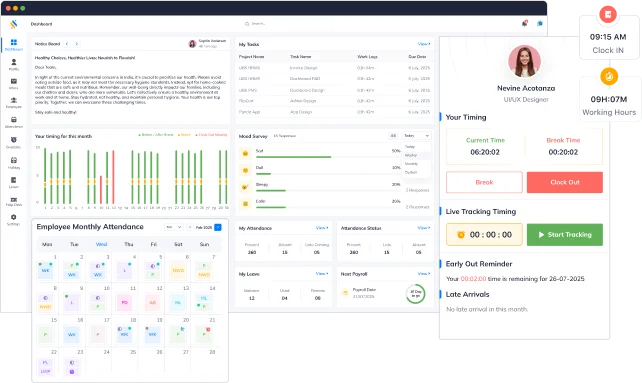Click the 00:00:00 live tracking timer
This screenshot has width=642, height=383.
tap(484, 235)
